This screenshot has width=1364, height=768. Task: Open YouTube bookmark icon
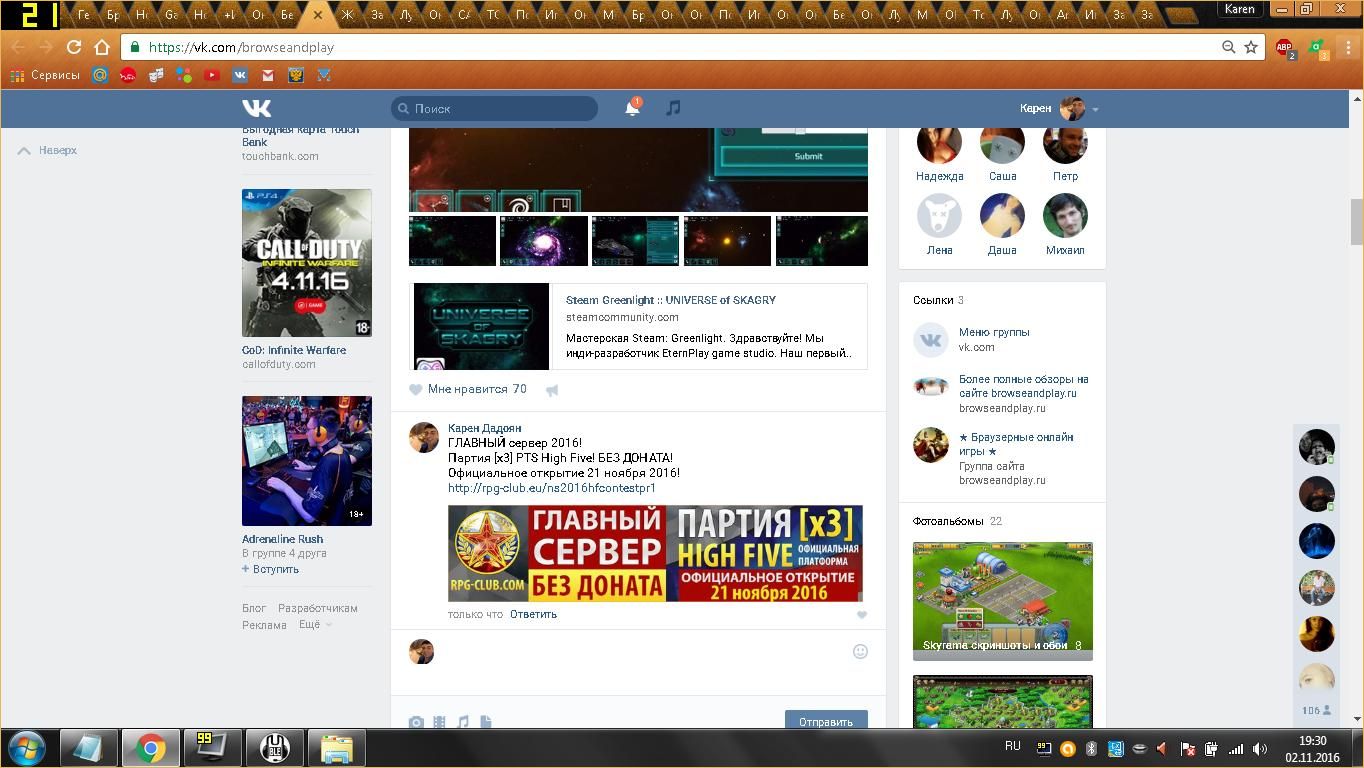(212, 75)
